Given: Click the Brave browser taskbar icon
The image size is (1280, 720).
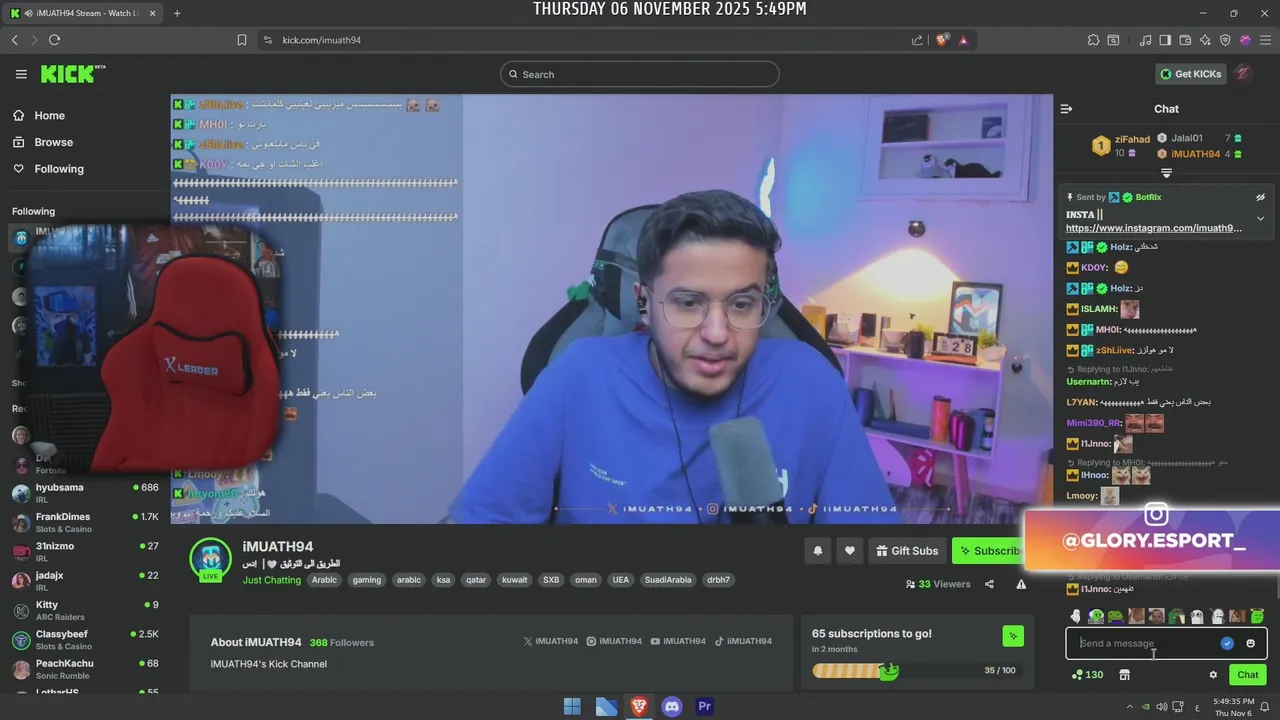Looking at the screenshot, I should pyautogui.click(x=639, y=706).
